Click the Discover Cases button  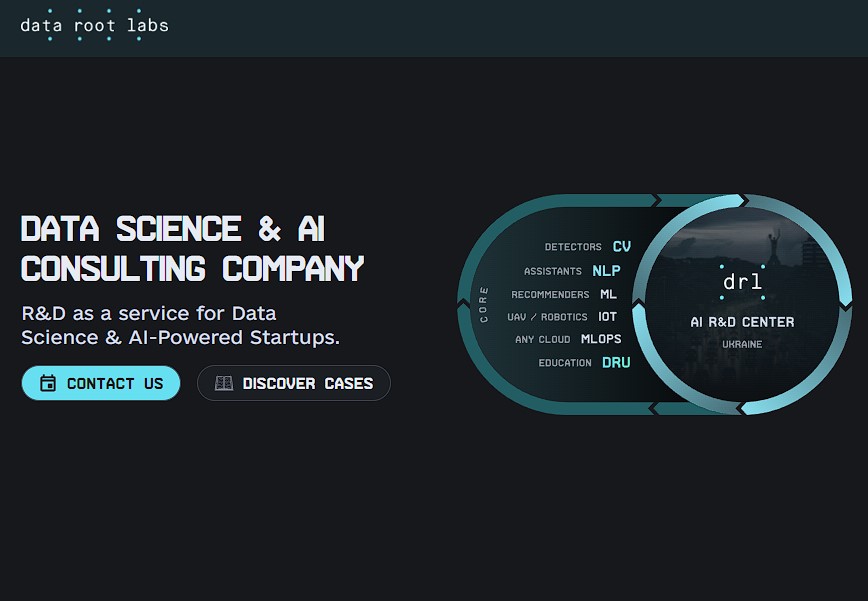pyautogui.click(x=293, y=383)
